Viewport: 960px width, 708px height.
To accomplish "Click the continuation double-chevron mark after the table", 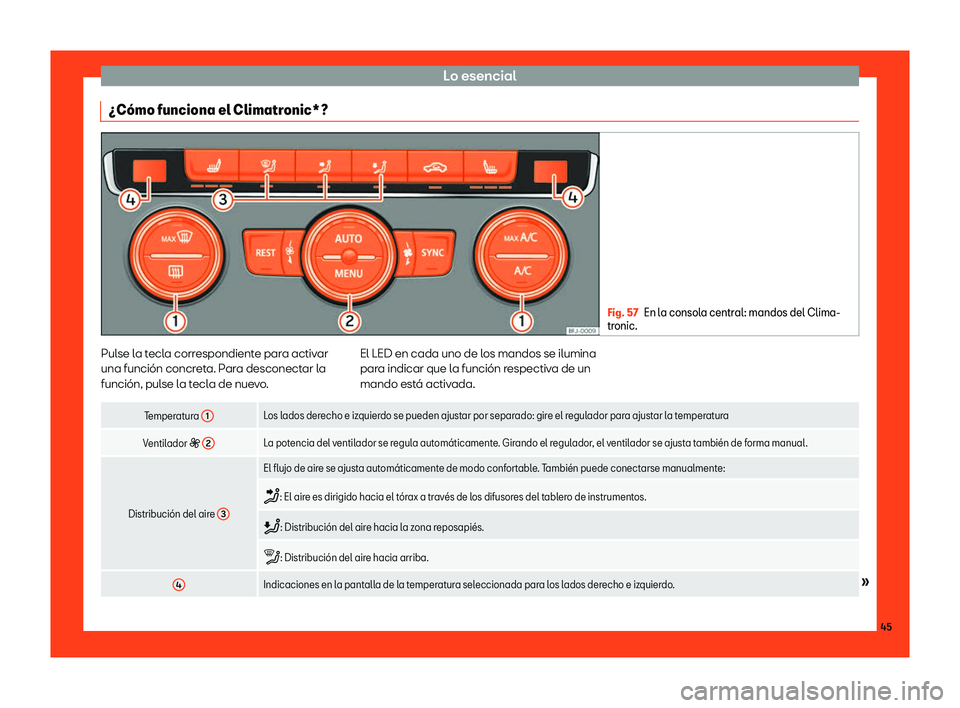I will [x=865, y=581].
